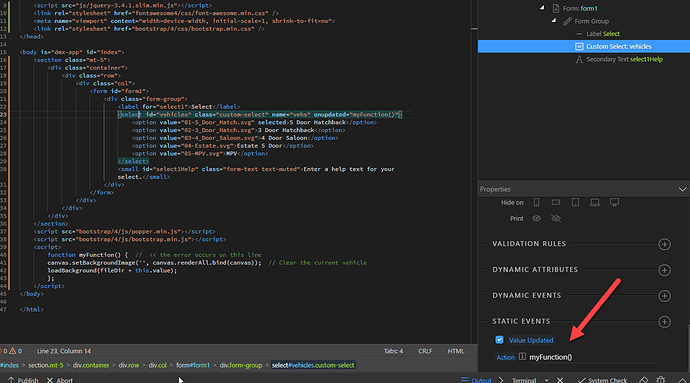The height and width of the screenshot is (383, 690).
Task: Click the trash delete icon
Action: (x=661, y=379)
